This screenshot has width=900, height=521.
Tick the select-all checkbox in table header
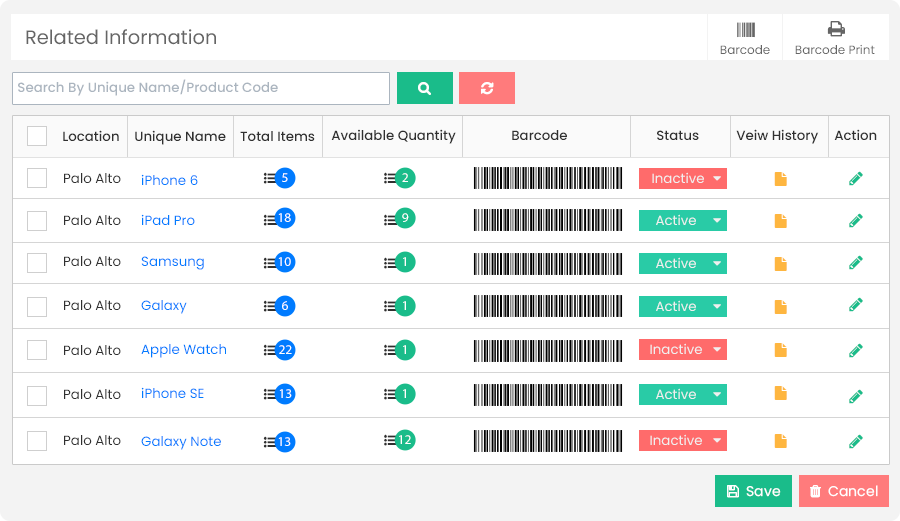(x=37, y=136)
